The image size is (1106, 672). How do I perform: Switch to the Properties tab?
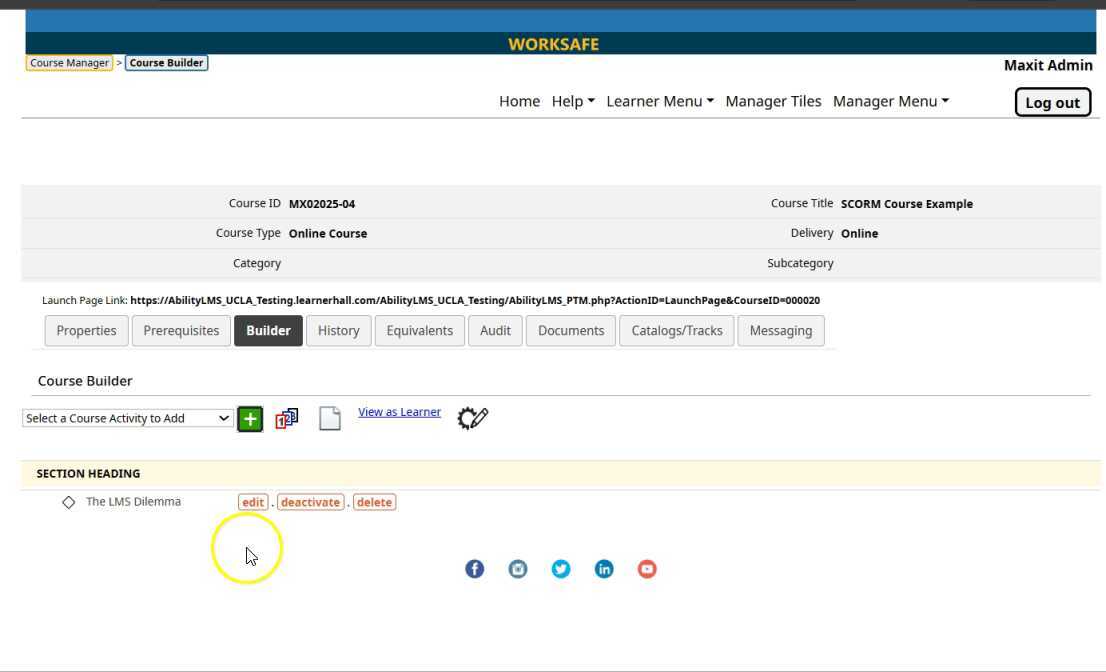[86, 331]
